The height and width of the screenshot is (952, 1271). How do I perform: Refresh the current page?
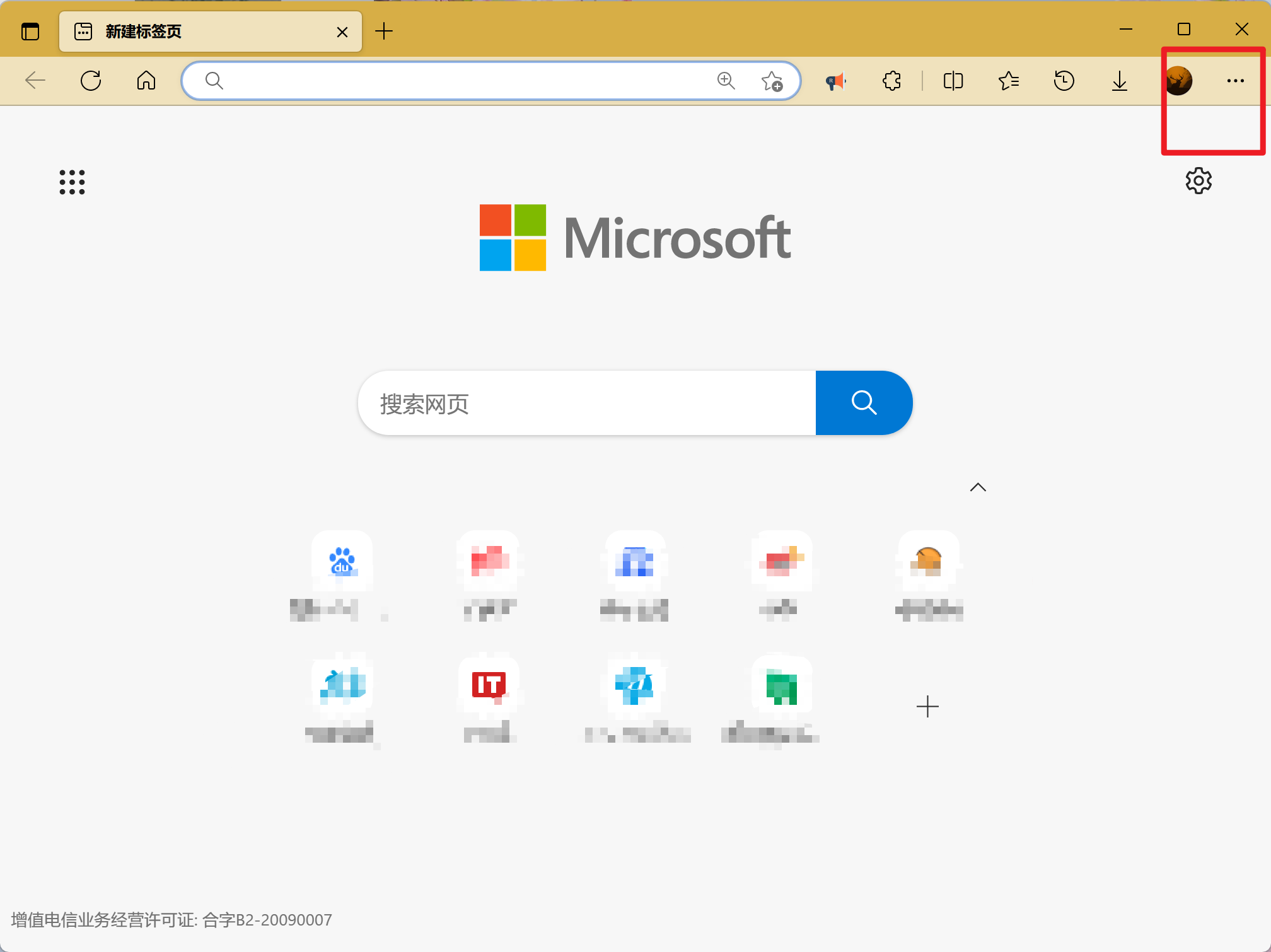[x=91, y=81]
